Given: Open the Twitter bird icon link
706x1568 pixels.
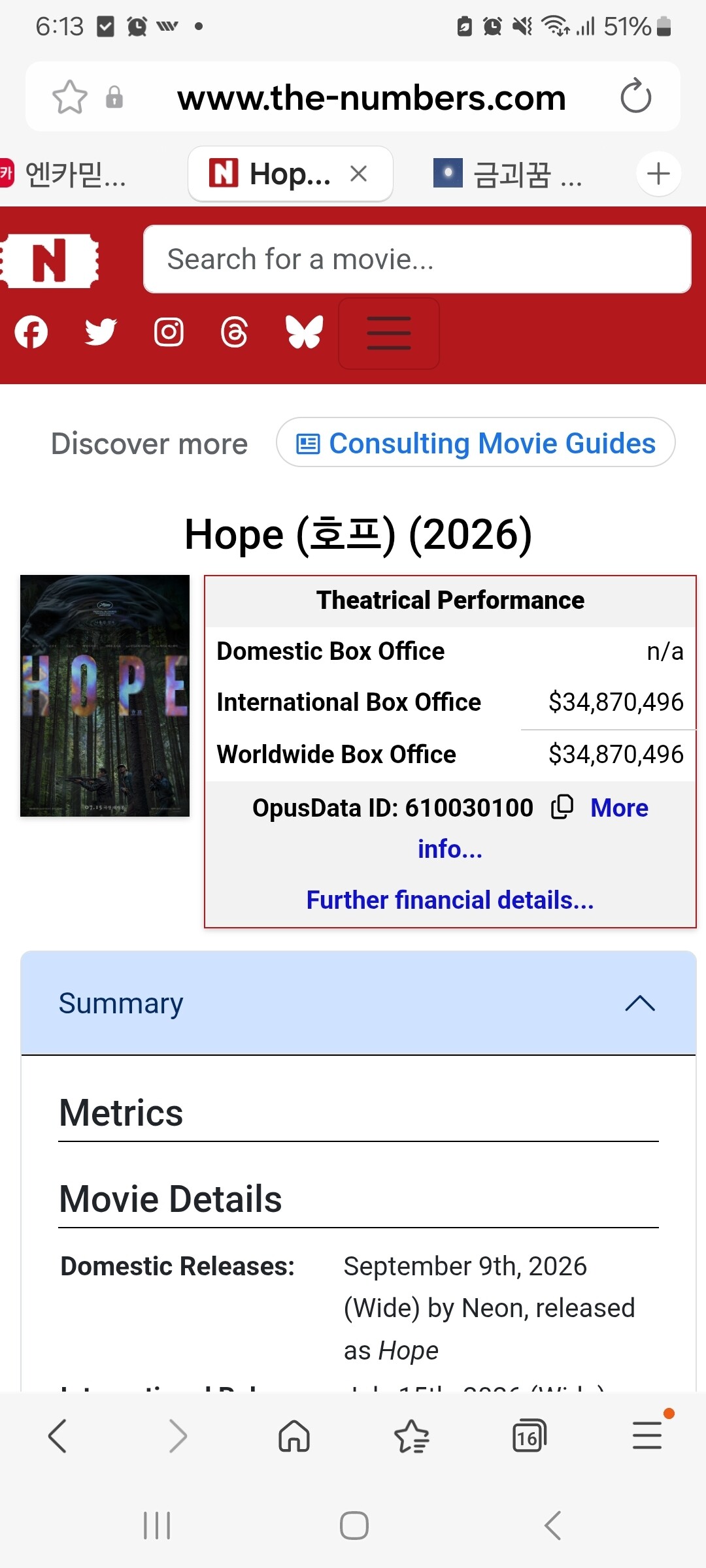Looking at the screenshot, I should [x=101, y=332].
